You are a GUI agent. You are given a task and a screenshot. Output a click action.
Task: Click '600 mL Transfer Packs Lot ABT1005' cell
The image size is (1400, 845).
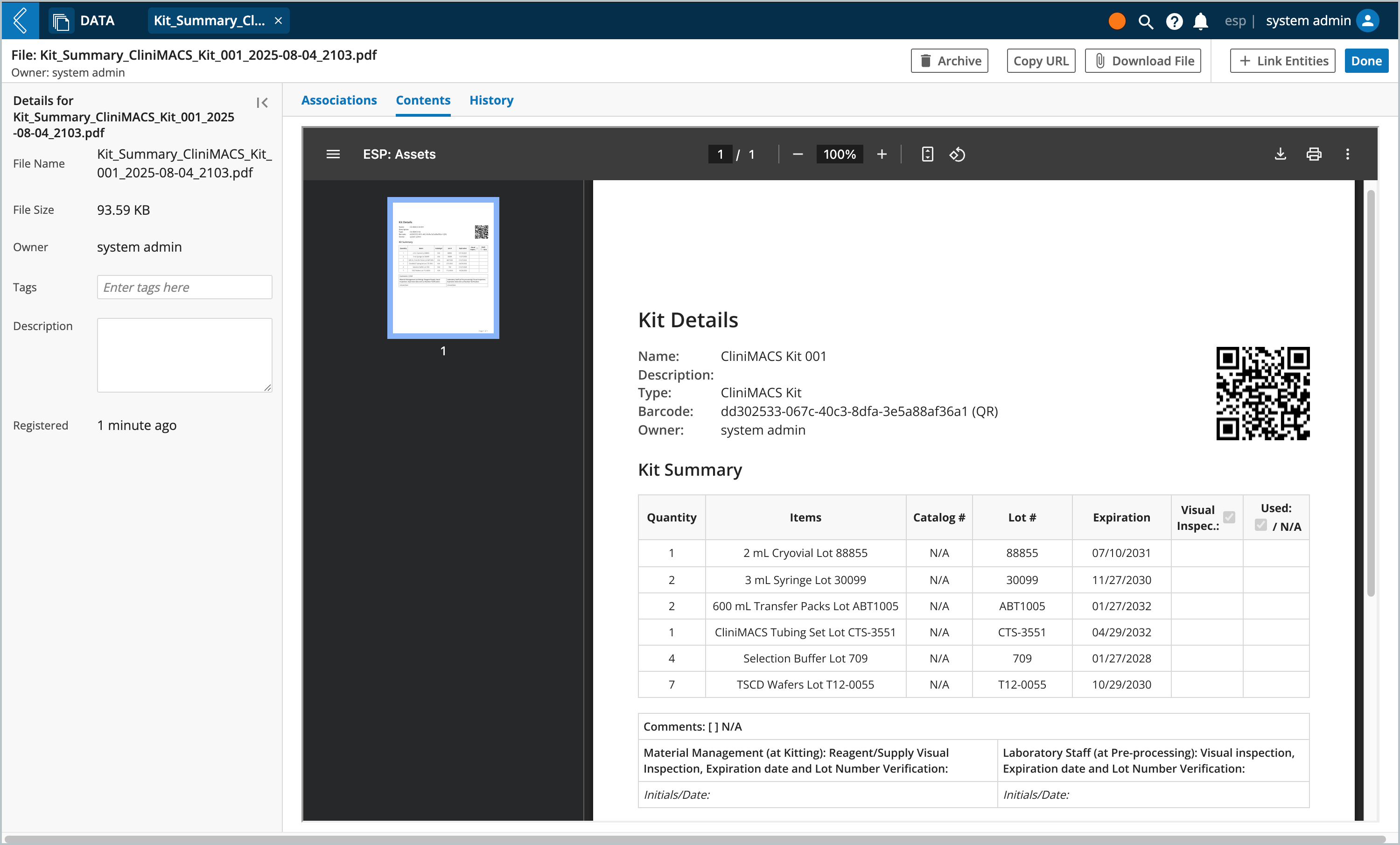(x=805, y=606)
